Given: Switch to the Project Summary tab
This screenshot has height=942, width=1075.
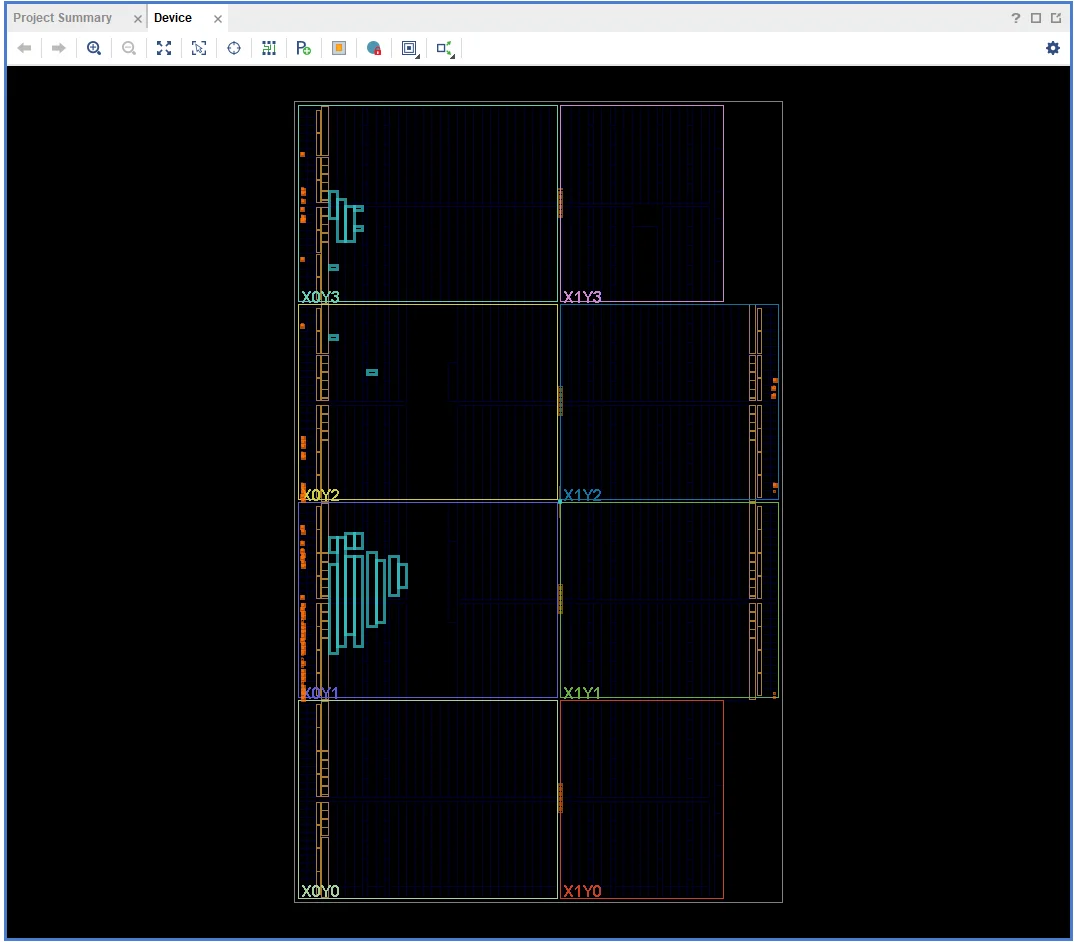Looking at the screenshot, I should (62, 18).
